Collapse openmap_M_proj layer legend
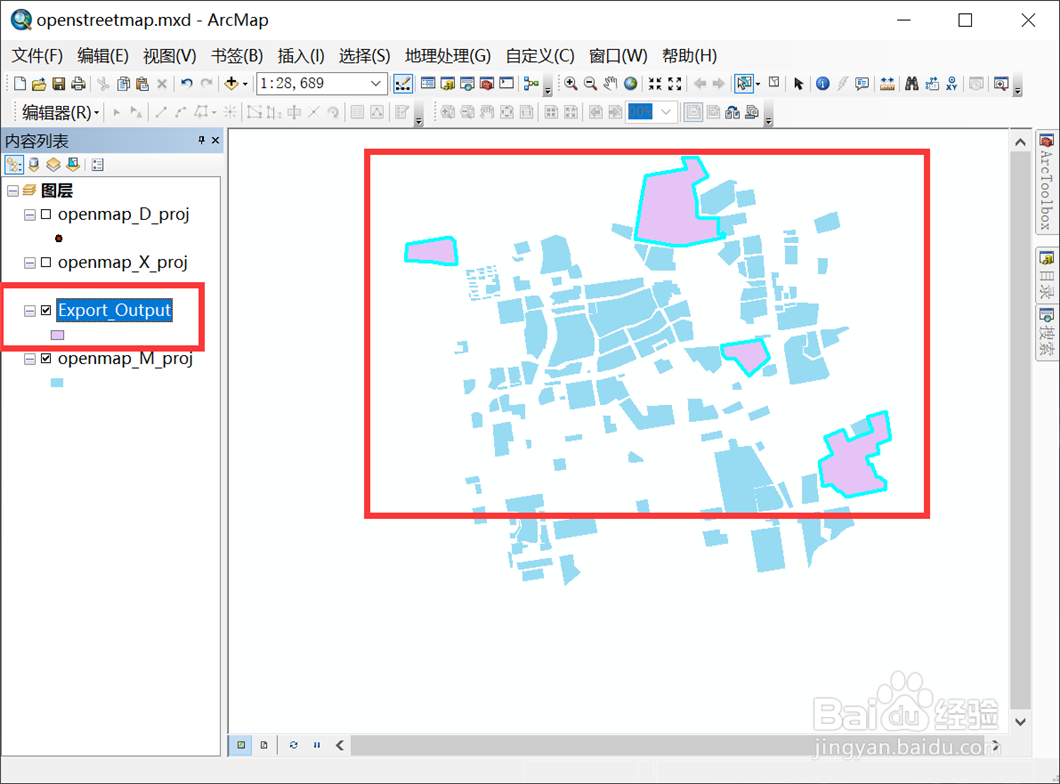The width and height of the screenshot is (1060, 784). [x=30, y=359]
